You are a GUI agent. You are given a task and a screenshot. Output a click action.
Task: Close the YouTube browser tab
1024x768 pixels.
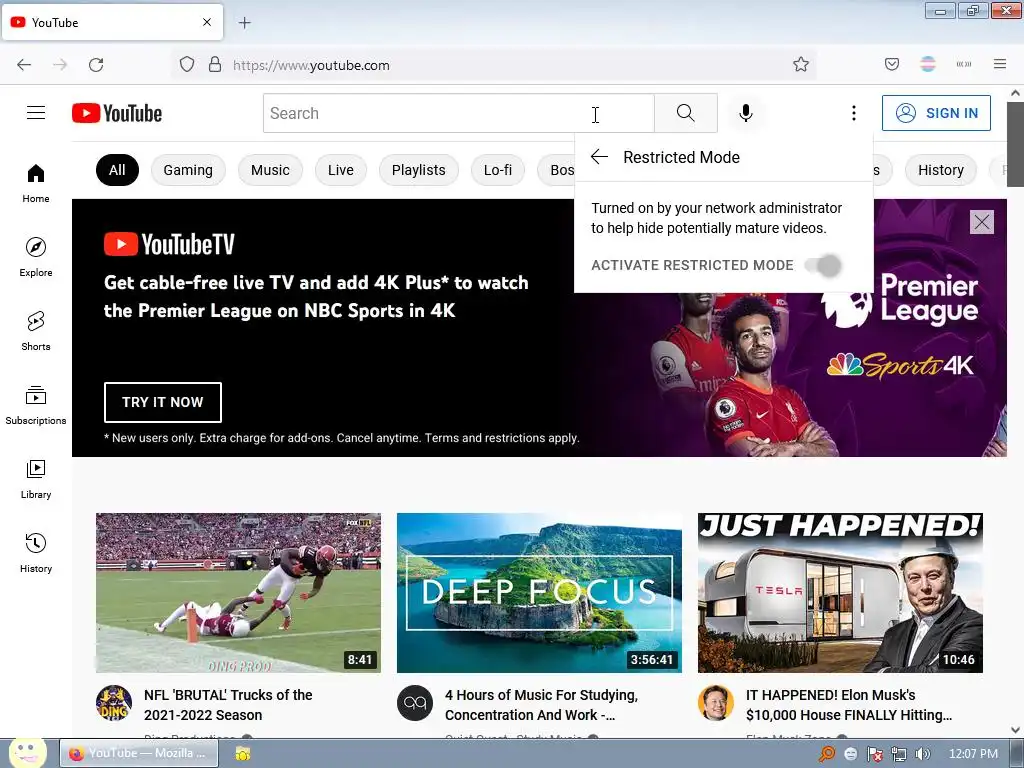click(x=207, y=22)
